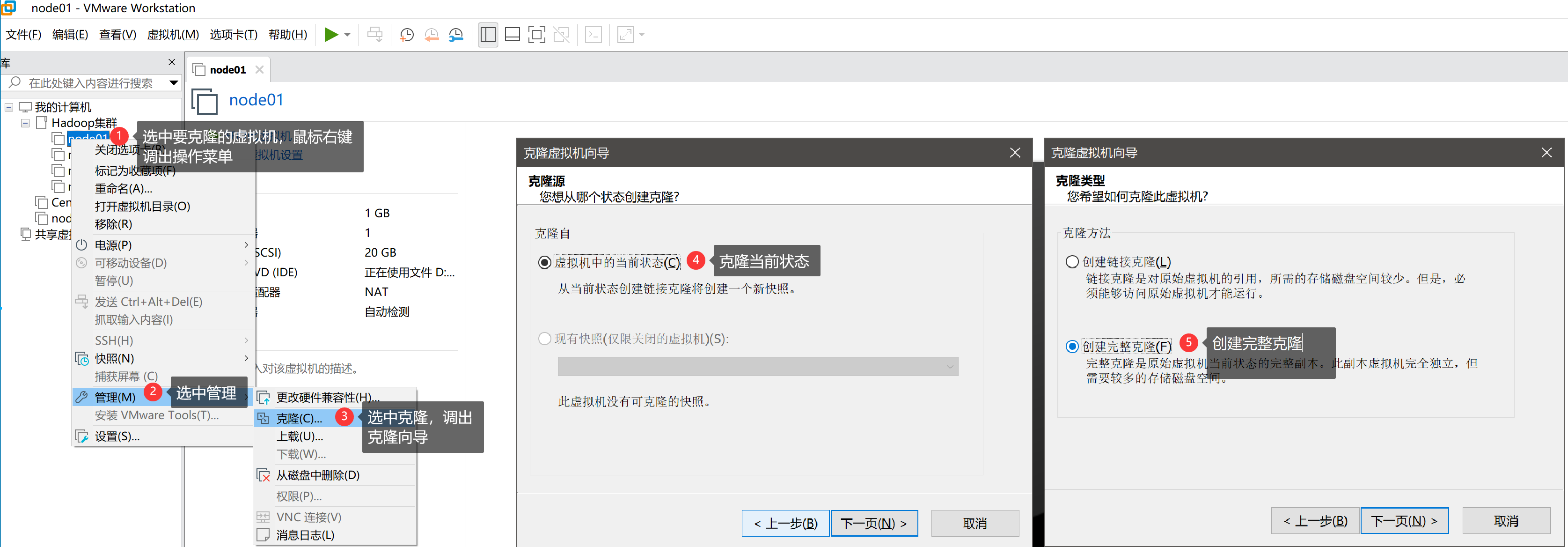Screen dimensions: 1568x547
Task: Enter full screen mode icon
Action: click(x=536, y=35)
